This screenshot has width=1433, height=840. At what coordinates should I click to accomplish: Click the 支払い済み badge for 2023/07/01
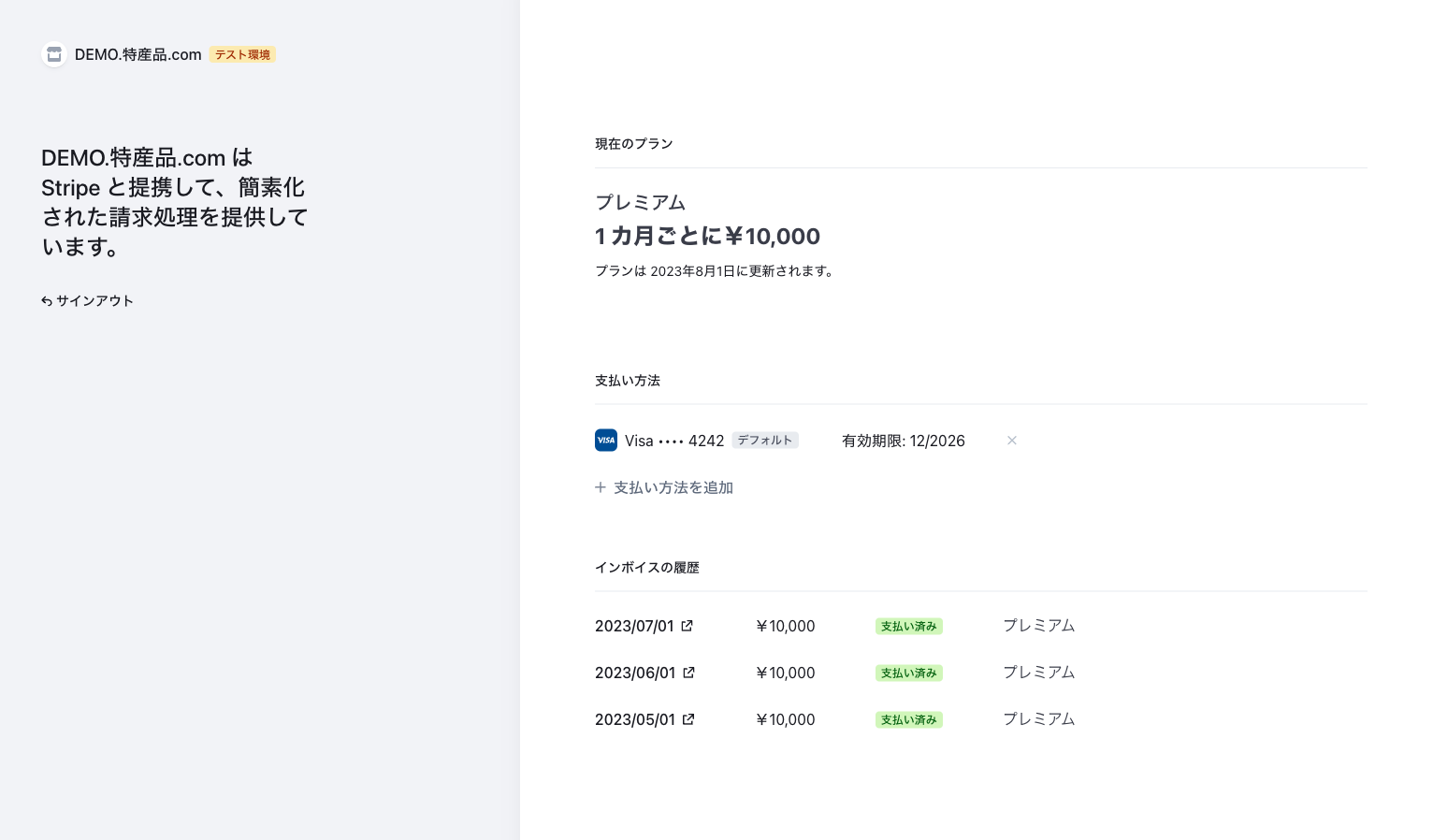coord(908,626)
